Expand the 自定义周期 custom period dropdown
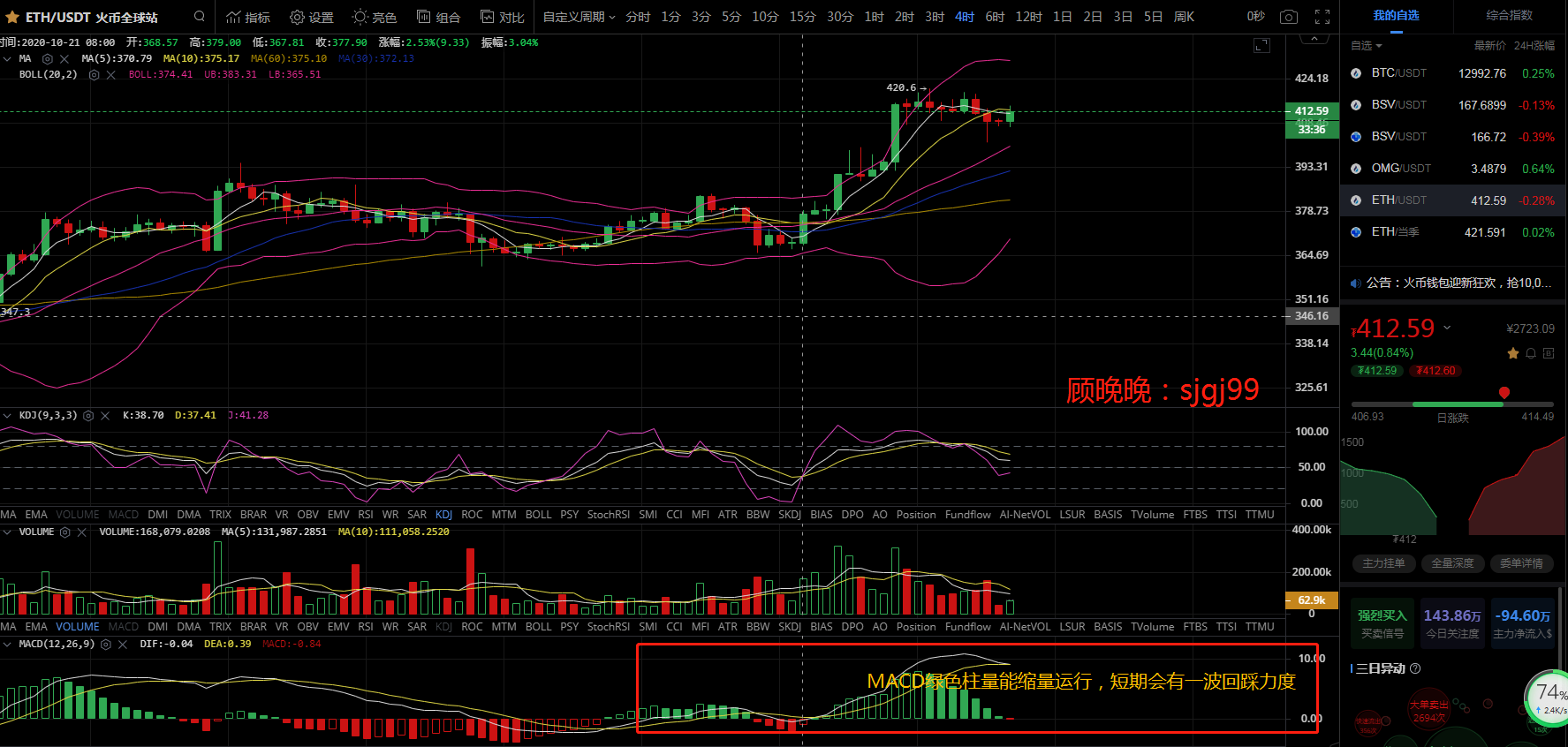 point(579,17)
